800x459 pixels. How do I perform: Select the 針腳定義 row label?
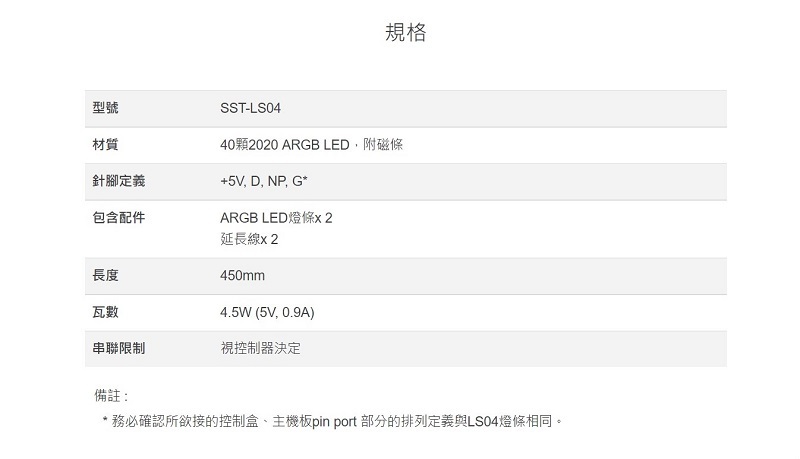point(118,182)
